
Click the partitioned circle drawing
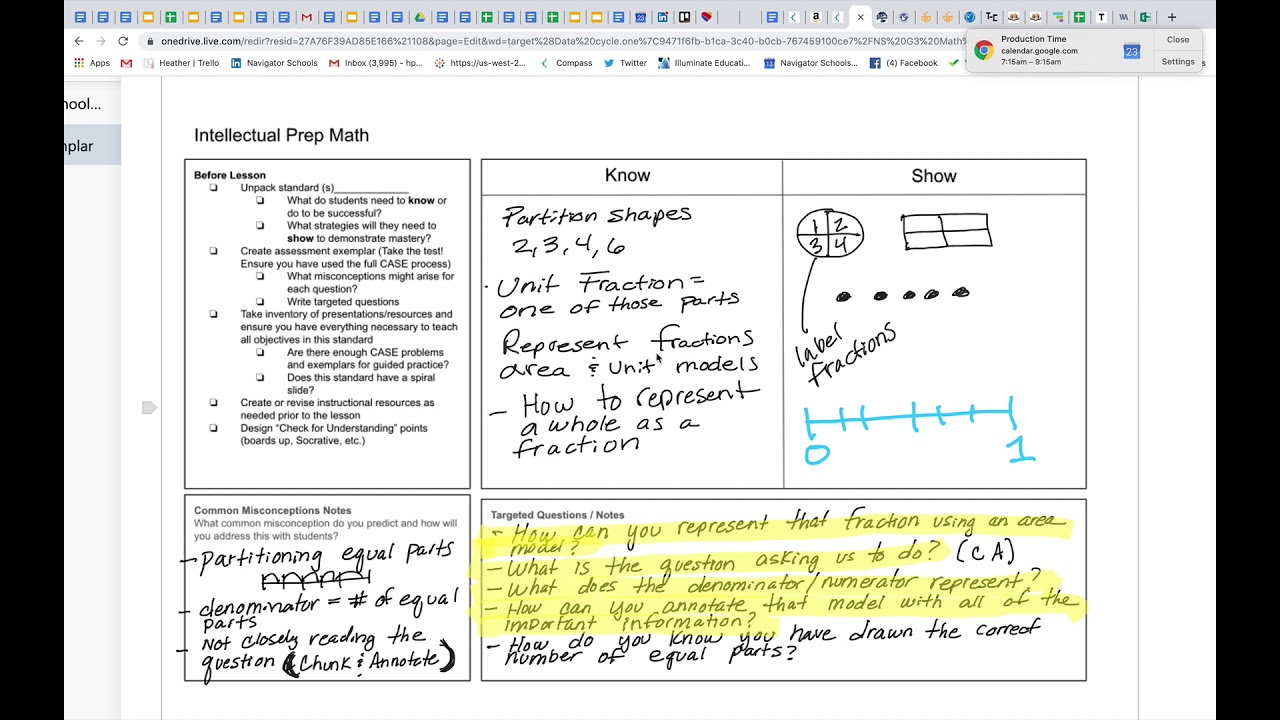(x=829, y=234)
